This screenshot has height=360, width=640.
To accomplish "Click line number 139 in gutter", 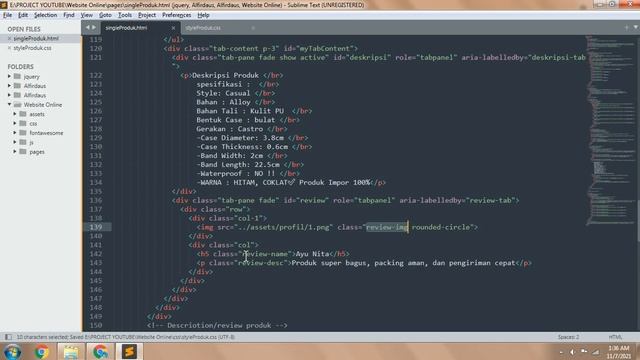I will tap(96, 227).
